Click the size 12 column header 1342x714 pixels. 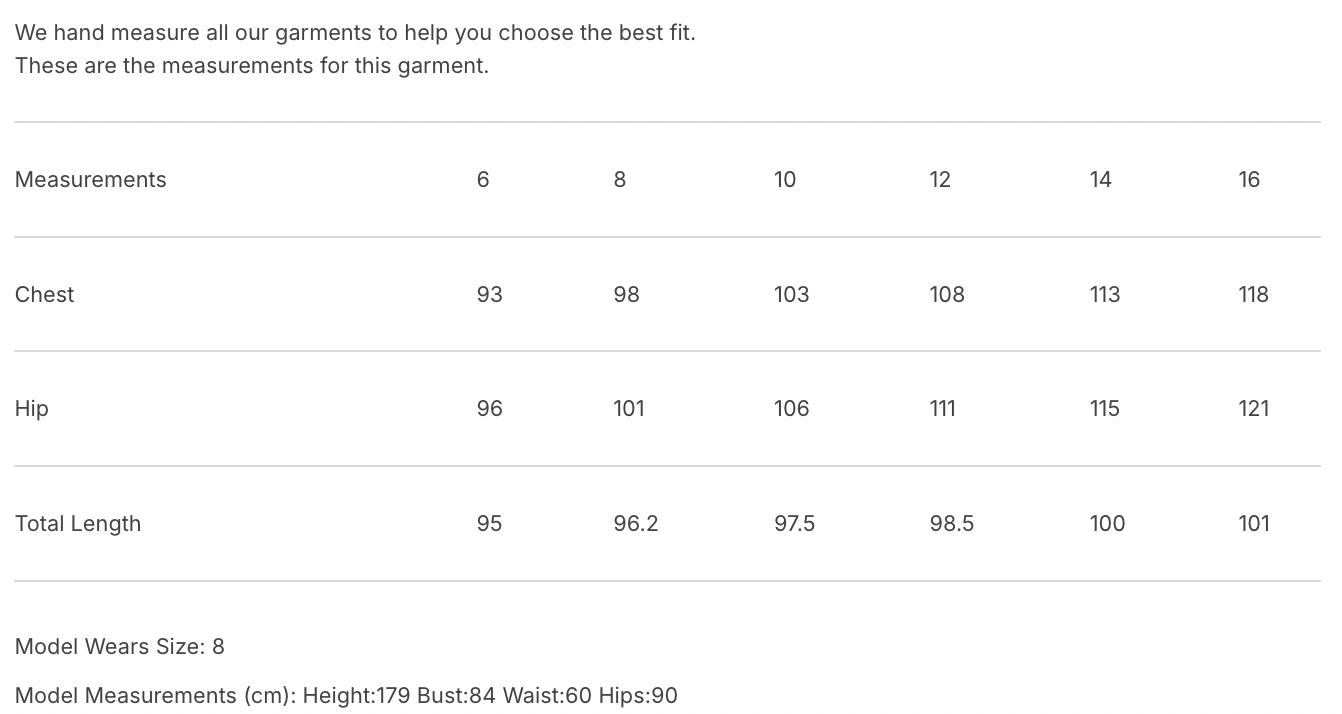pos(940,179)
